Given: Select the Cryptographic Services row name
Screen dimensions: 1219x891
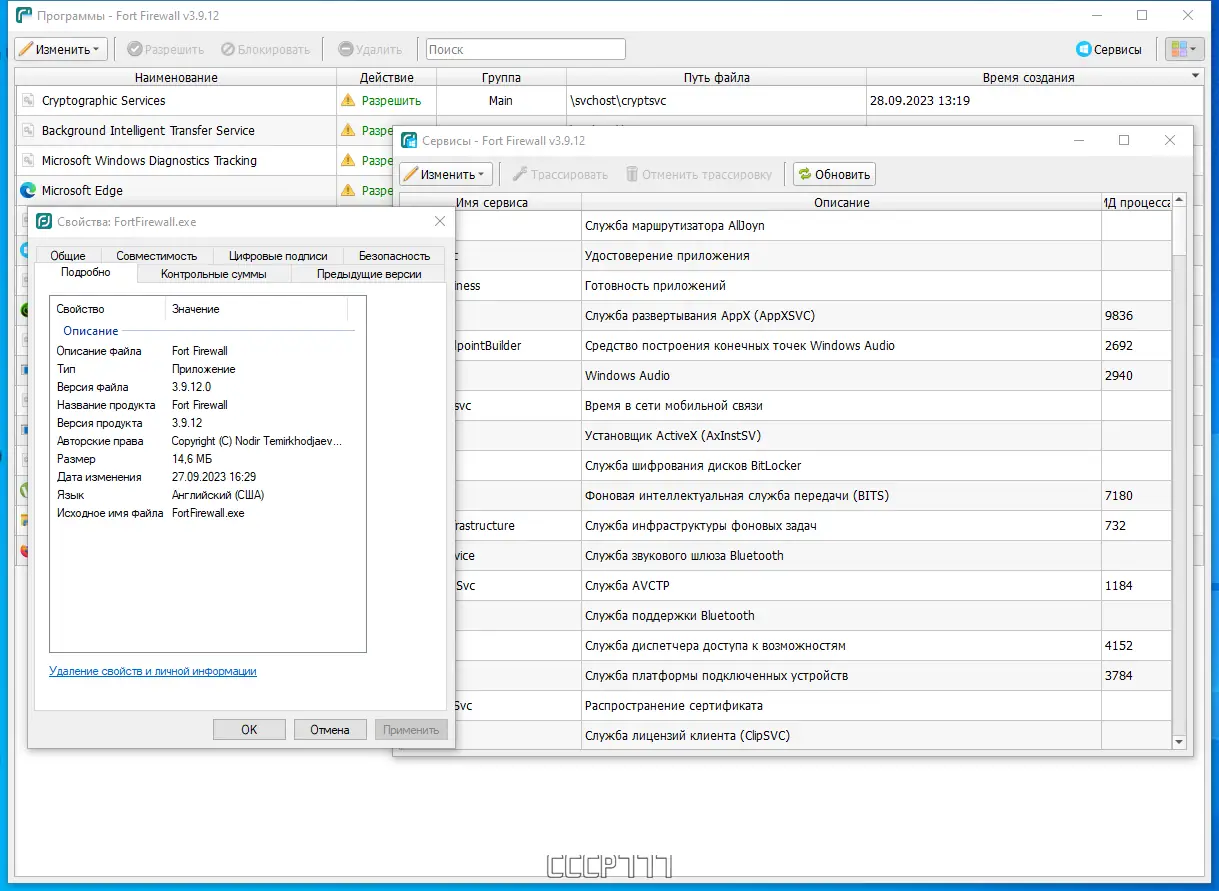Looking at the screenshot, I should (103, 101).
